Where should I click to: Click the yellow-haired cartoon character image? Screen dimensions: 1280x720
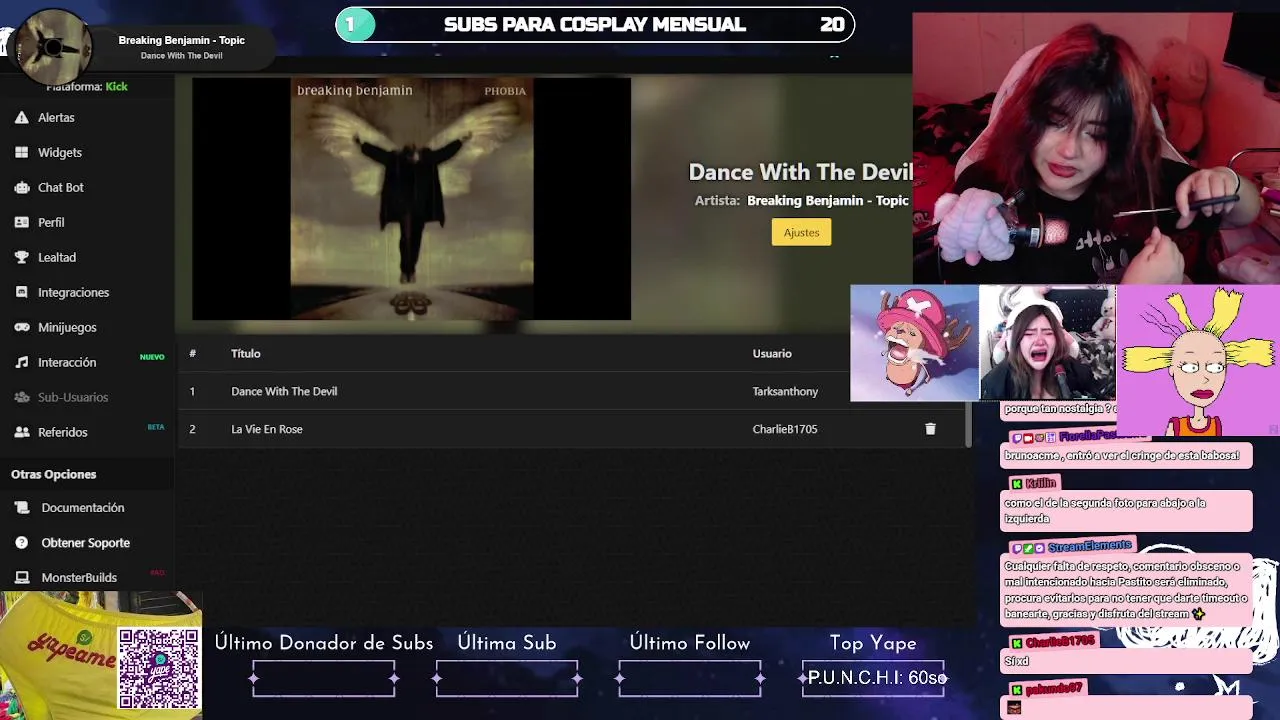coord(1198,360)
